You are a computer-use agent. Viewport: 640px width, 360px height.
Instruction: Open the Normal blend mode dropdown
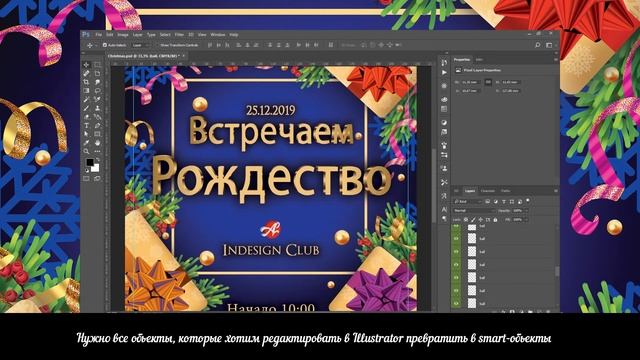(474, 211)
